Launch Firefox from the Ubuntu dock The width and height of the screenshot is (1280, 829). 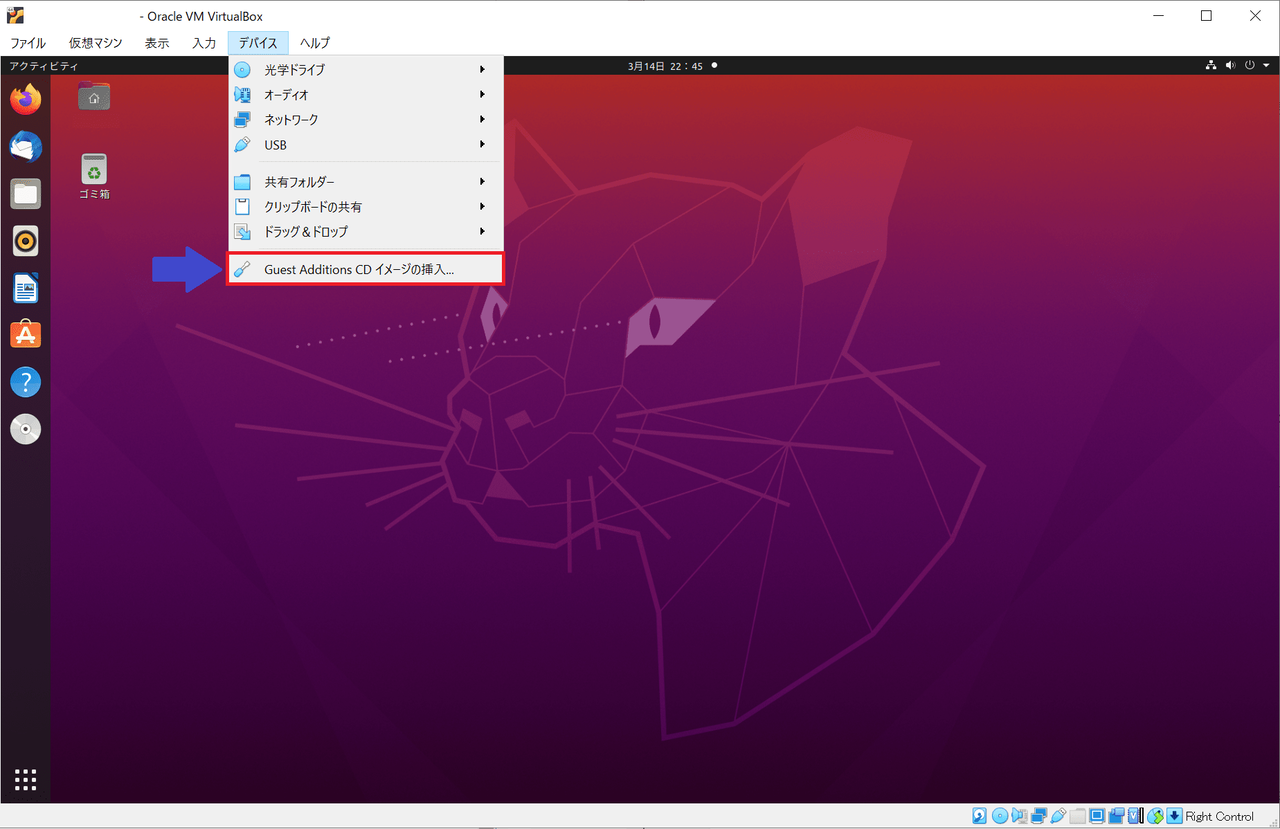click(25, 99)
